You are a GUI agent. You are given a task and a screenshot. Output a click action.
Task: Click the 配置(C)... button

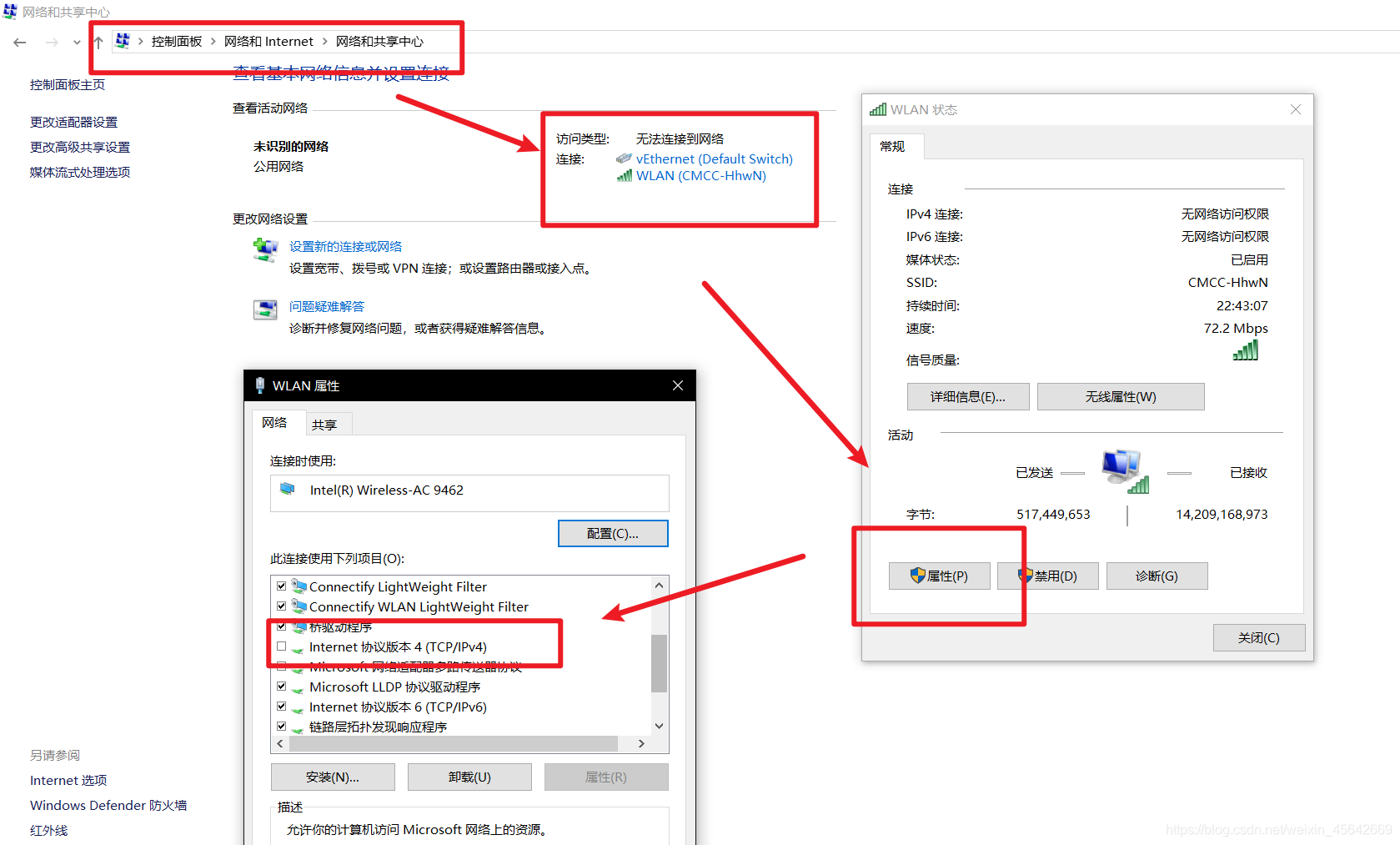[x=613, y=534]
